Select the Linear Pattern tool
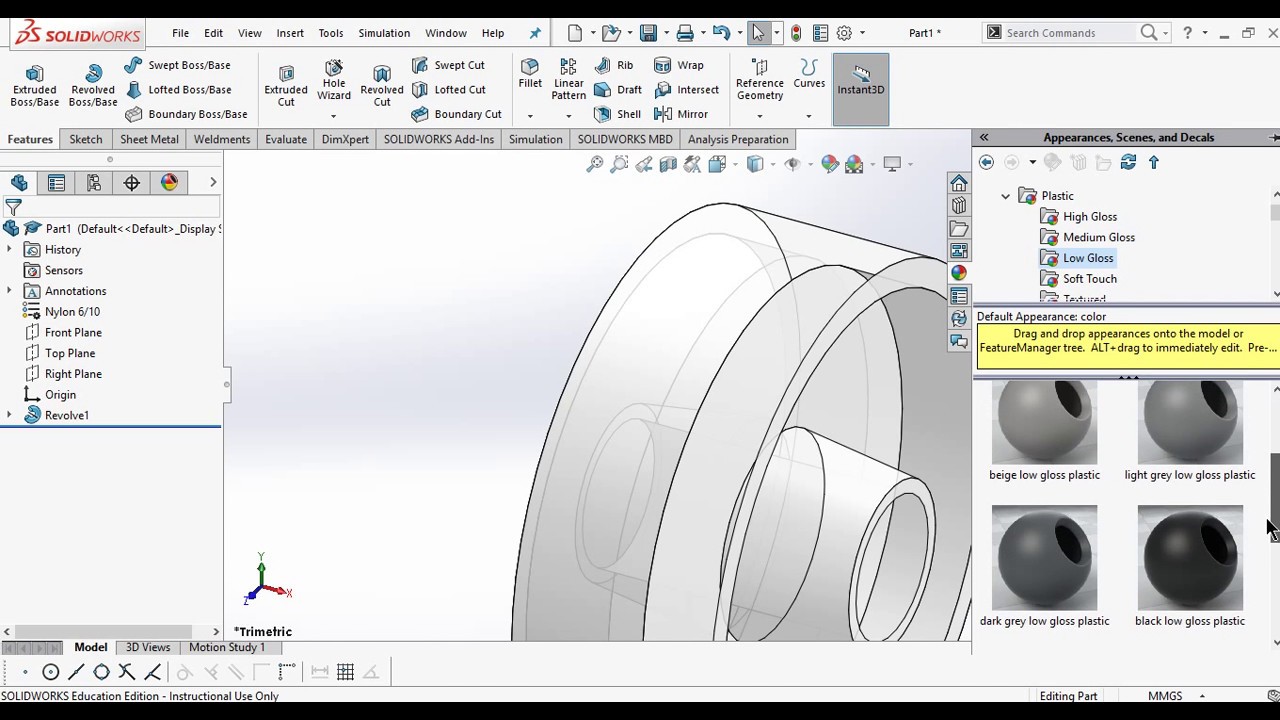Screen dimensions: 1280x720 [568, 80]
